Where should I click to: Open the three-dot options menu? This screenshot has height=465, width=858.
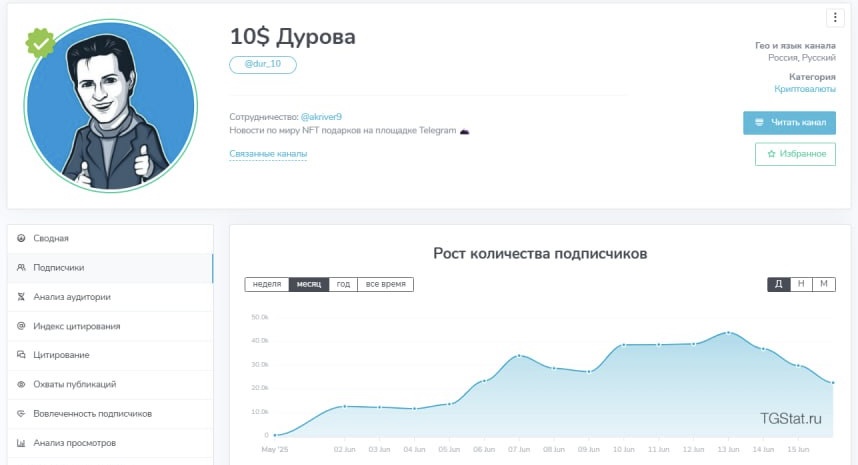click(x=834, y=18)
